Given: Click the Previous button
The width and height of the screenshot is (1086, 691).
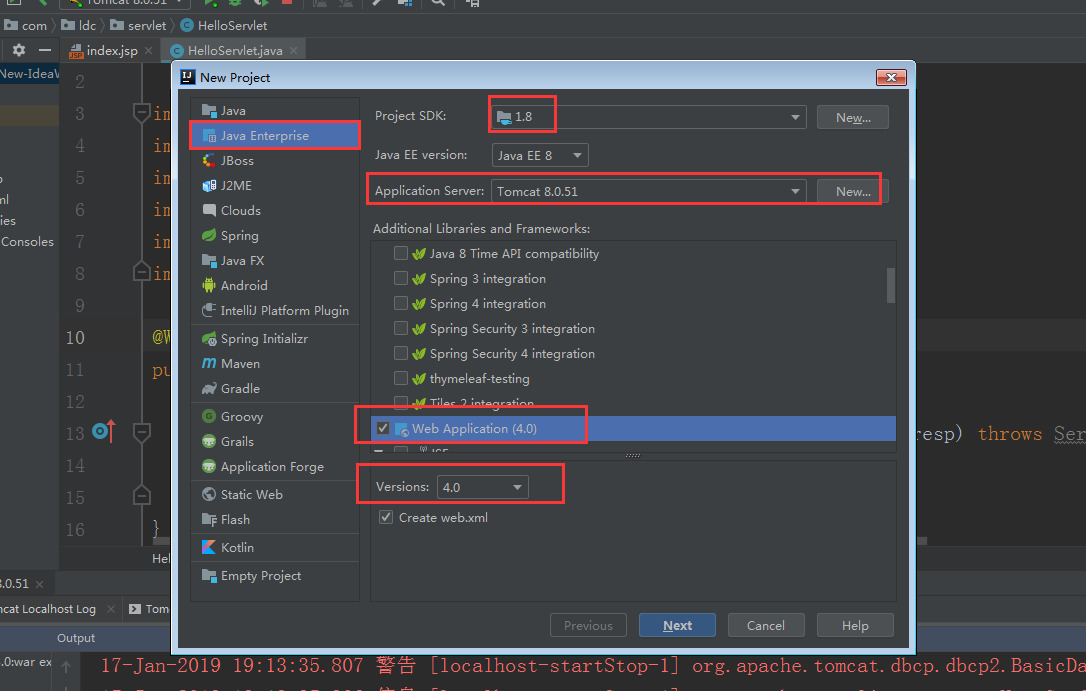Looking at the screenshot, I should 588,625.
